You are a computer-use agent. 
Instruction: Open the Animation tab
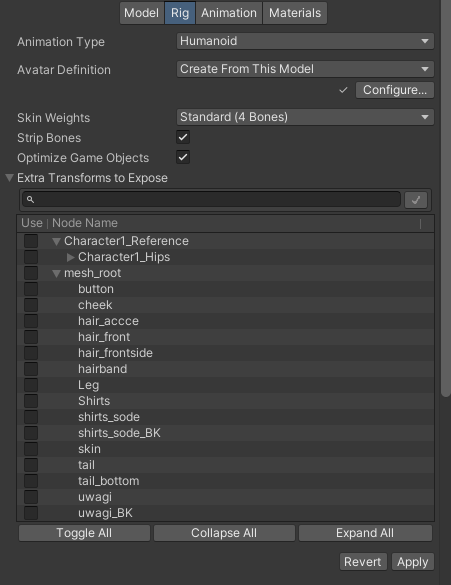(229, 13)
